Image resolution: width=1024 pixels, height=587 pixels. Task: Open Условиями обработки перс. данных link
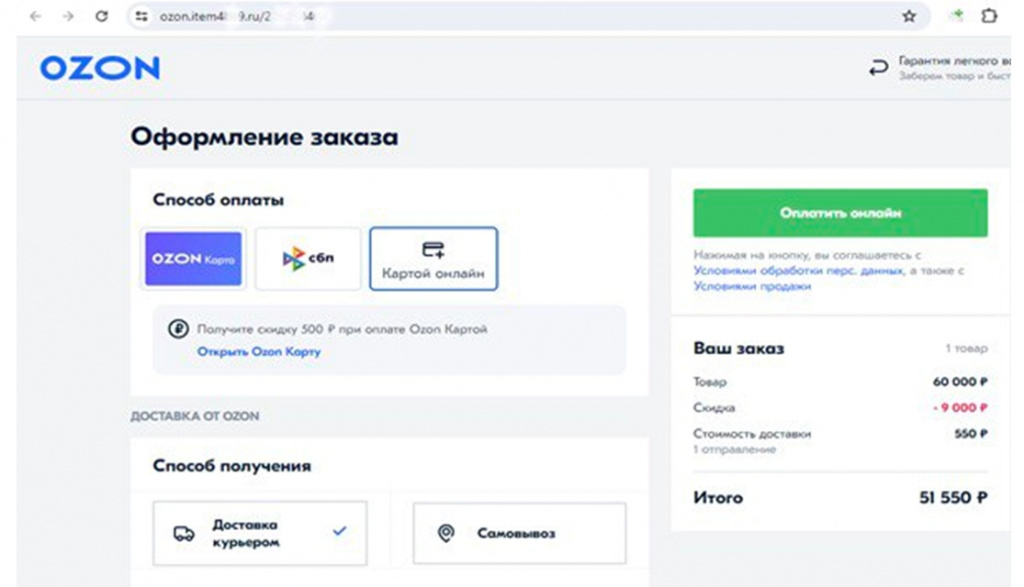[x=799, y=270]
